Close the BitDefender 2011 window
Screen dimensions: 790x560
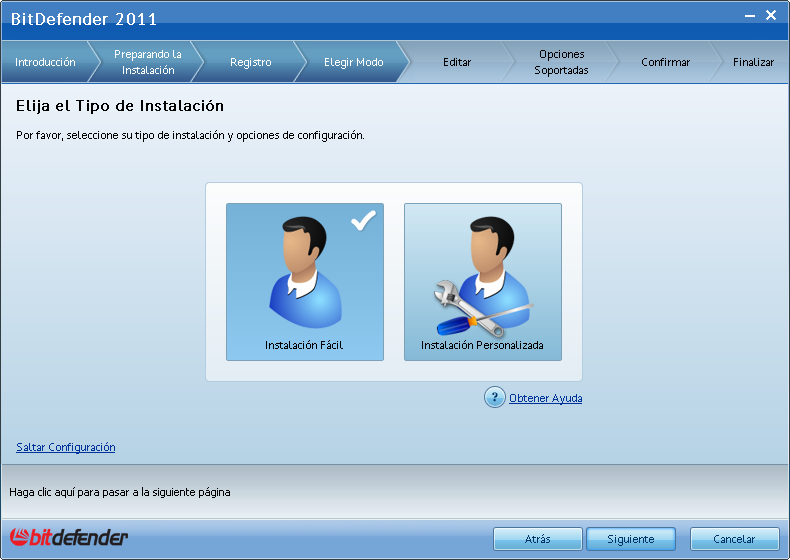point(771,15)
